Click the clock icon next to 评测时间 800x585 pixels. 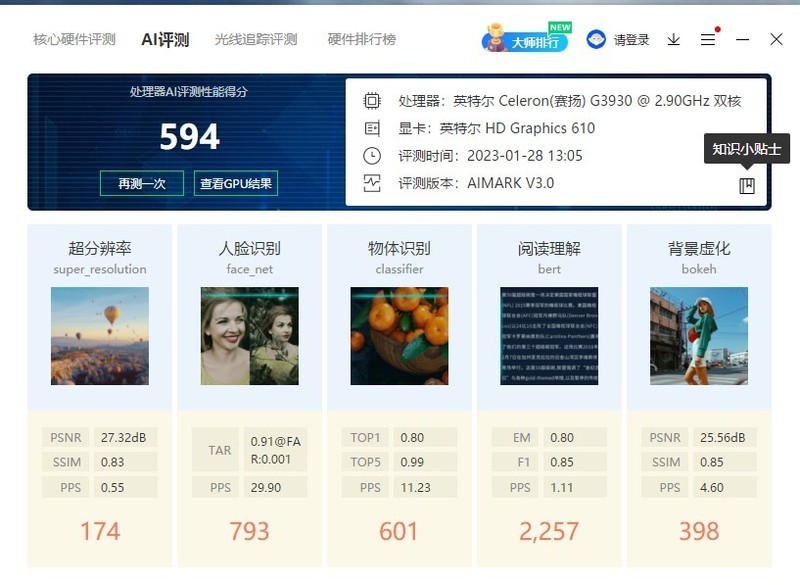[x=372, y=156]
